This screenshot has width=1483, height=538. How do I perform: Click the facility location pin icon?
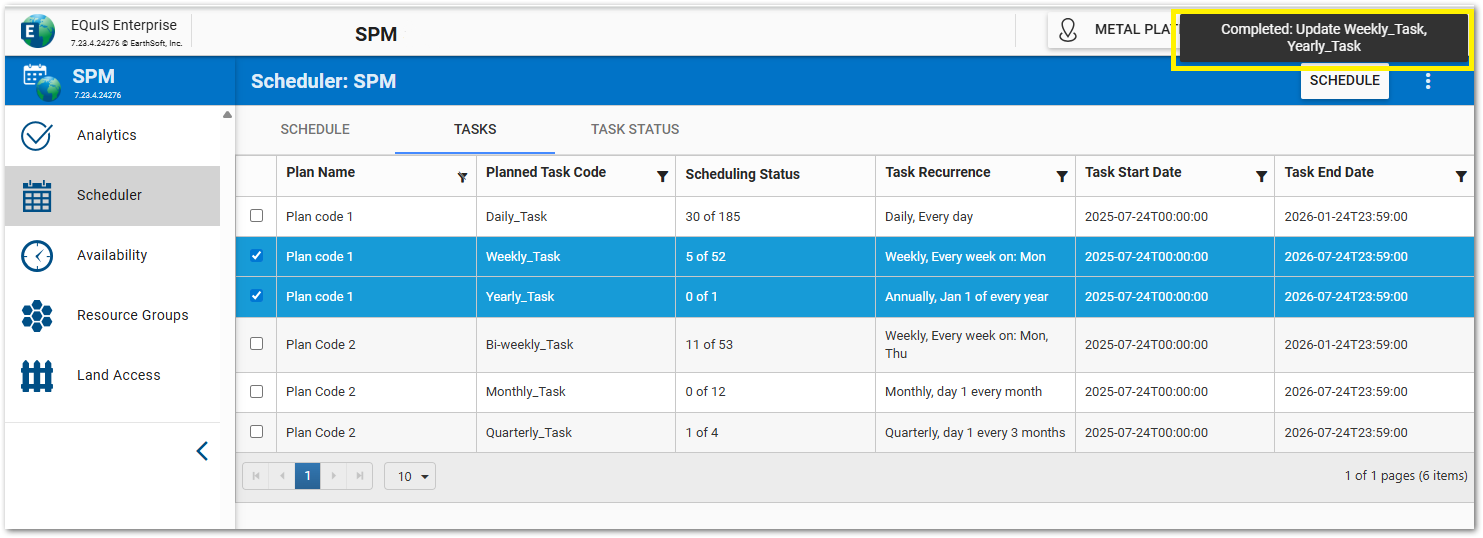(1067, 30)
